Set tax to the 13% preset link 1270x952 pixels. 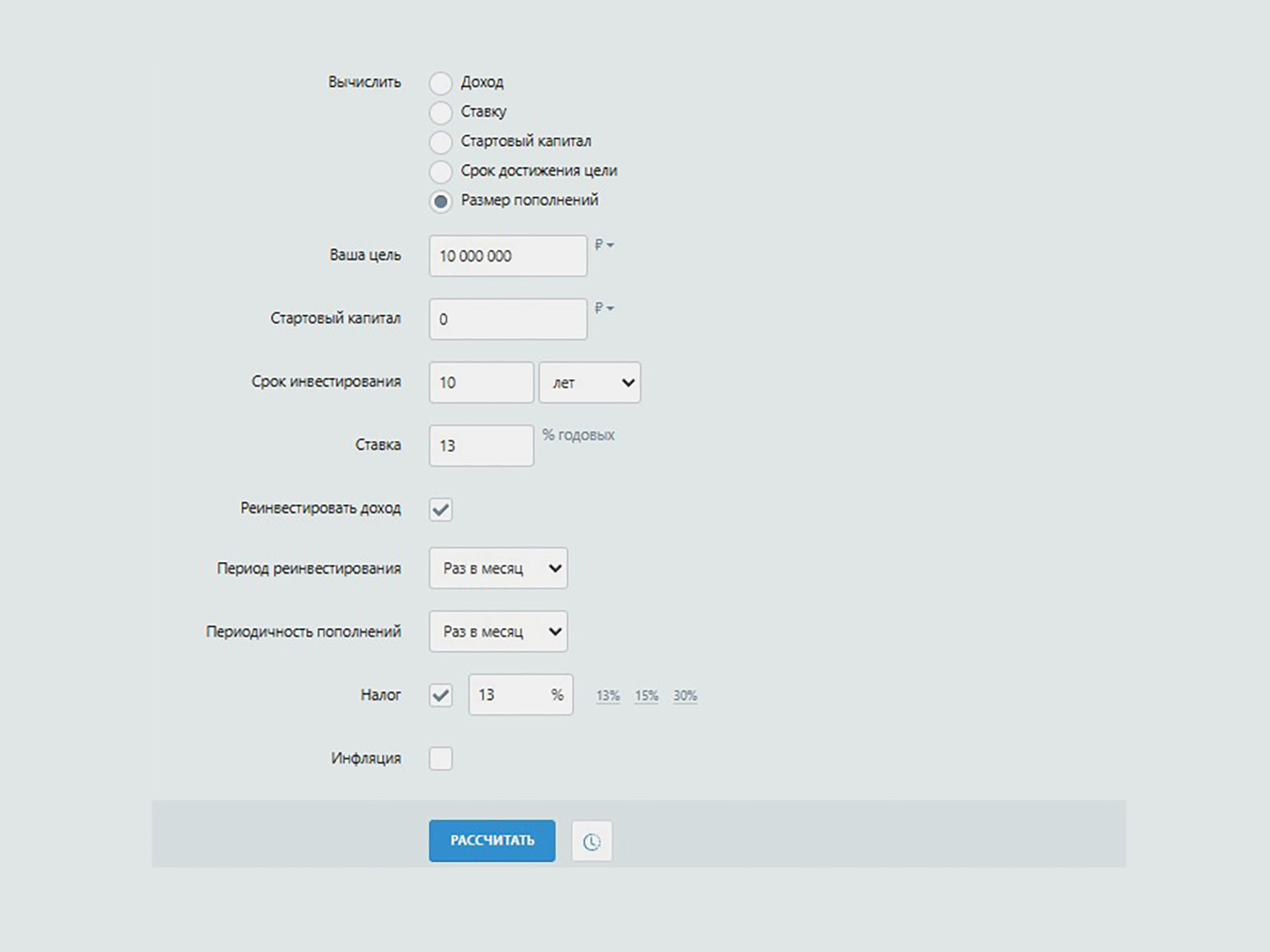tap(608, 696)
